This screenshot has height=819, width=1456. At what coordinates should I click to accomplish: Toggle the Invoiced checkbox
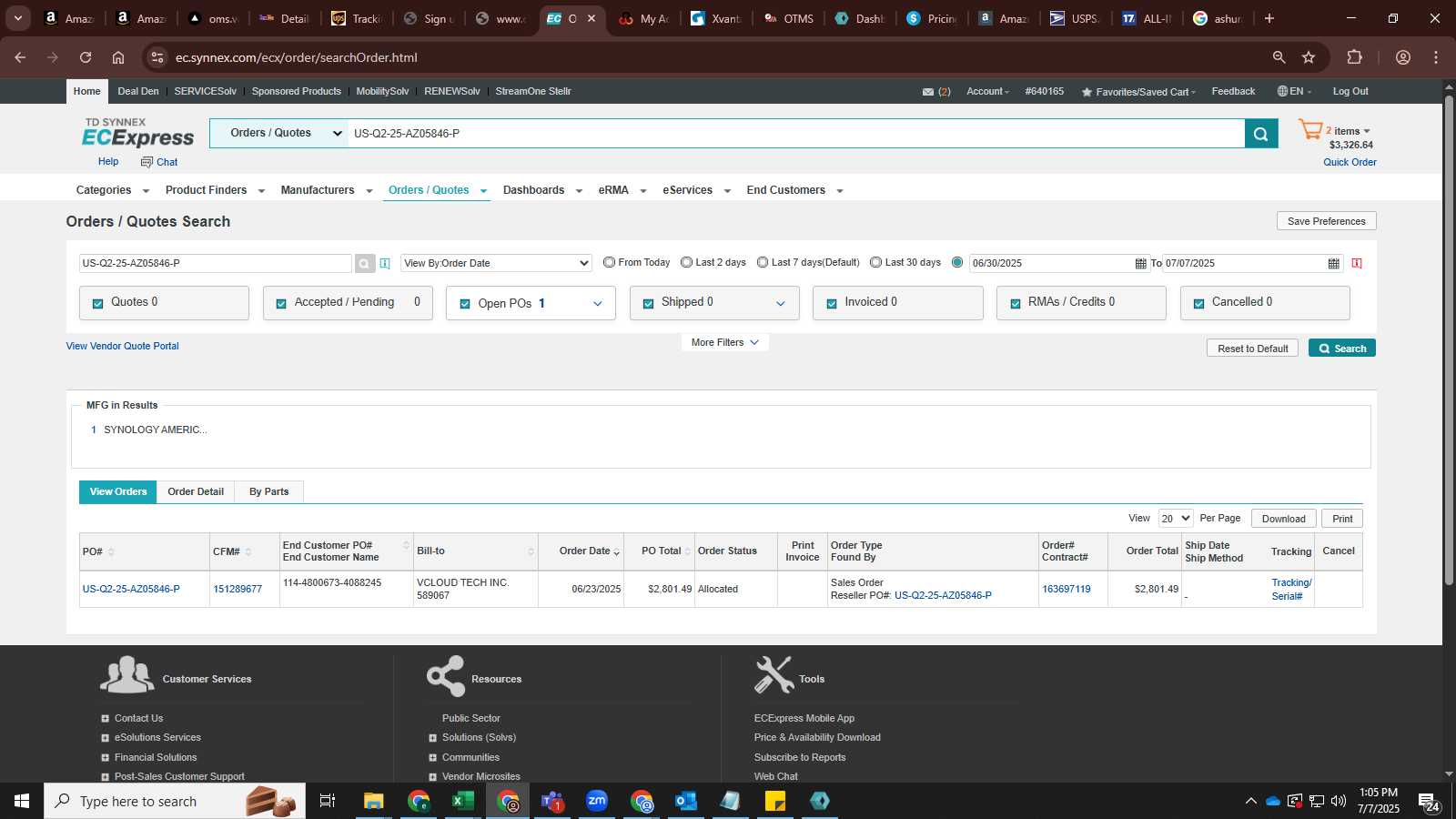[832, 304]
